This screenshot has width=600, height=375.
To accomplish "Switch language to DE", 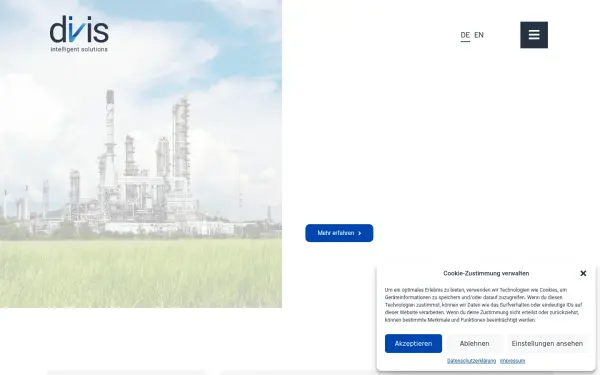I will [x=465, y=35].
